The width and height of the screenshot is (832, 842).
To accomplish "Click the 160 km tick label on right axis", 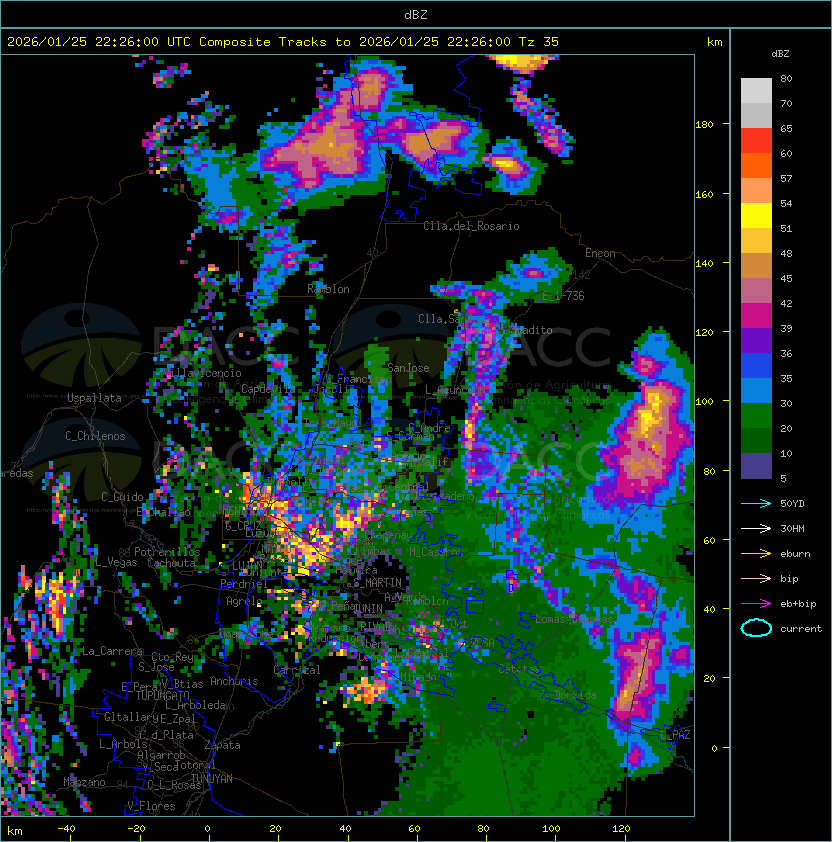I will tap(704, 194).
